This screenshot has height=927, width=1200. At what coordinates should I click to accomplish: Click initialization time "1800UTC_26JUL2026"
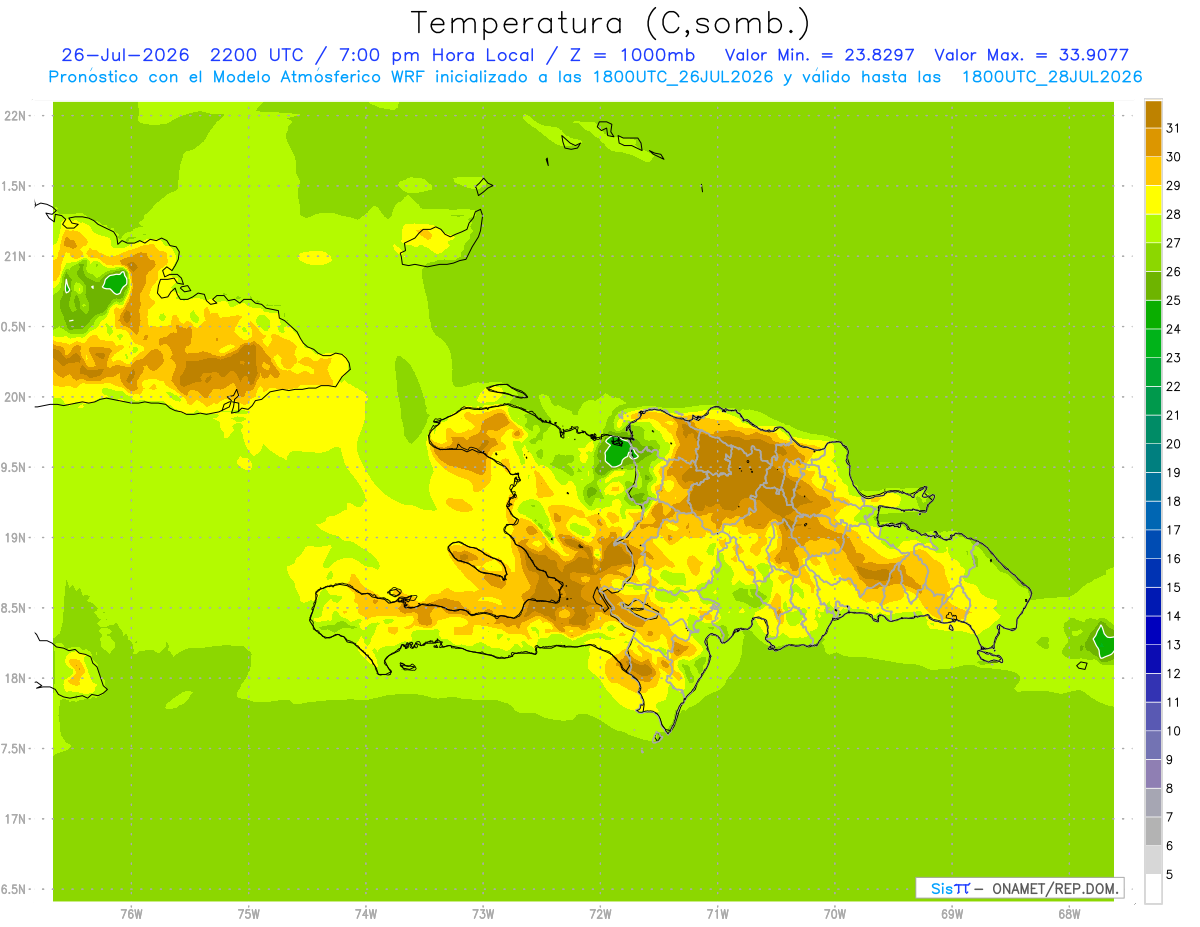tap(683, 77)
